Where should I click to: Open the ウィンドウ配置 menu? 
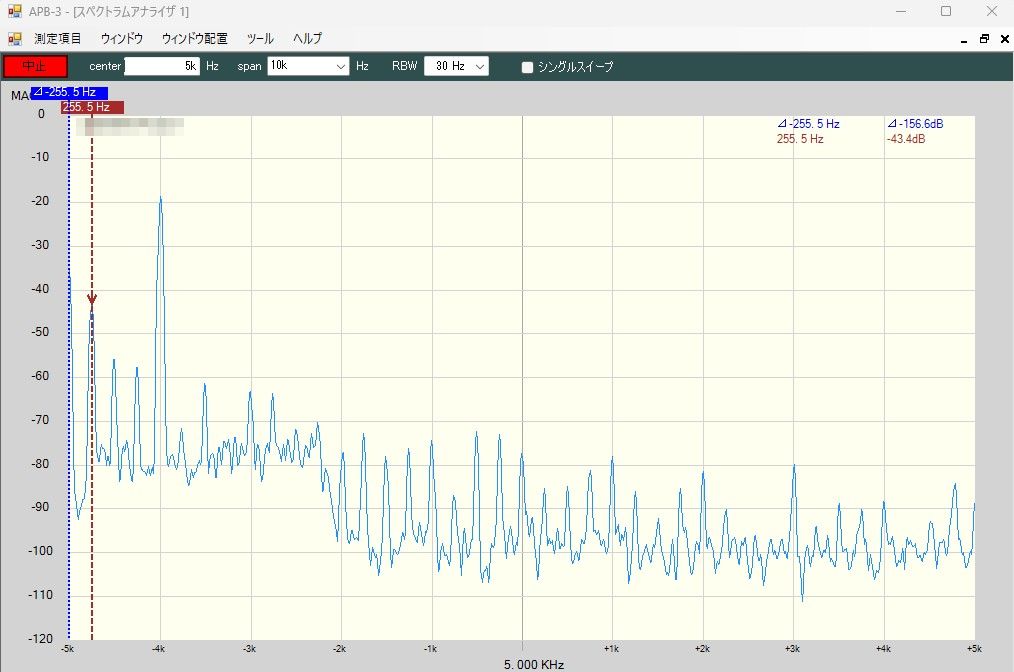tap(194, 39)
